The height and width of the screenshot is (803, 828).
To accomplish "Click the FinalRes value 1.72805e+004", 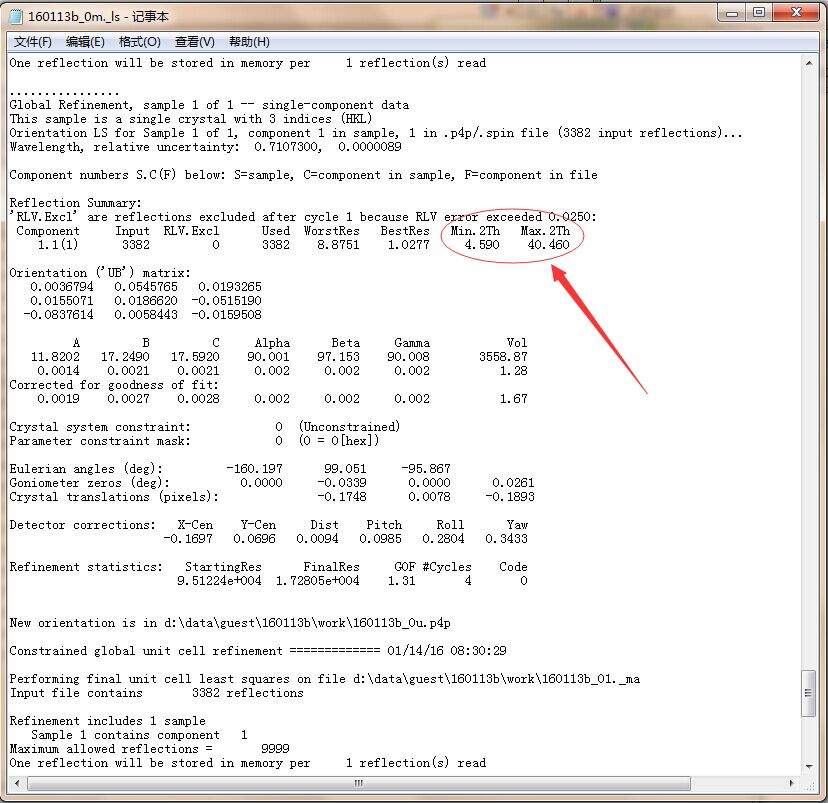I will [317, 581].
